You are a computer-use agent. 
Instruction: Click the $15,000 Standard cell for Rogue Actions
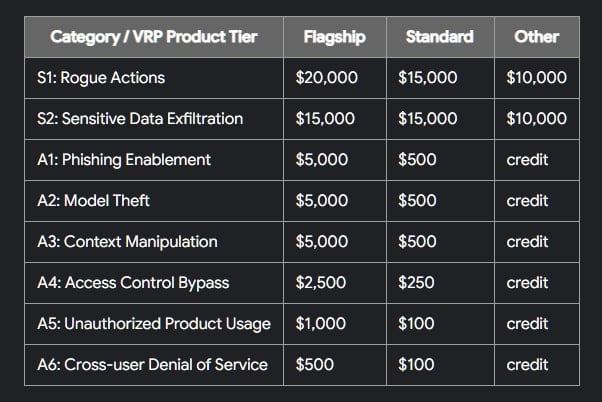tap(427, 78)
